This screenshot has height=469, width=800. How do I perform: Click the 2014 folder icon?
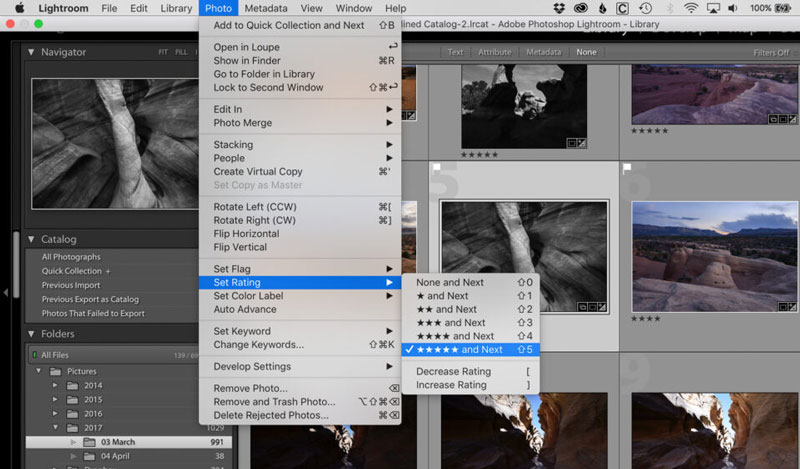70,385
